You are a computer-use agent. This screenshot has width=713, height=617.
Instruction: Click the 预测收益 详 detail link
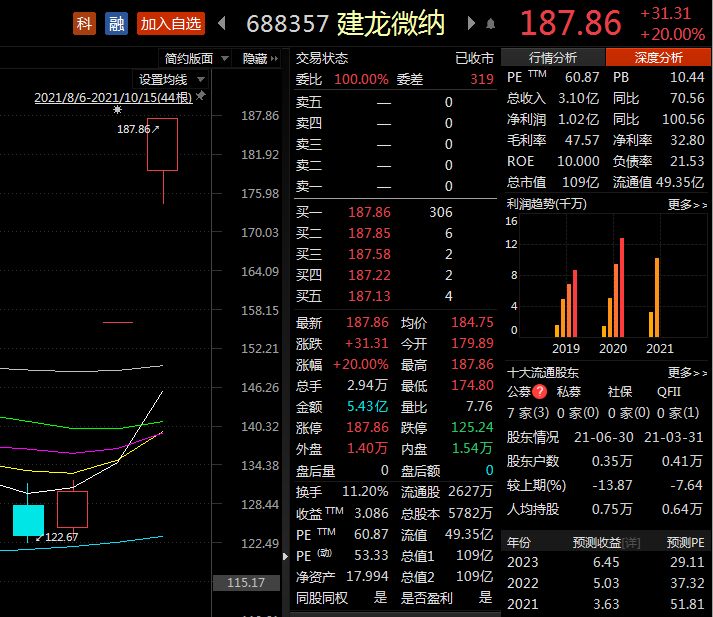click(631, 542)
